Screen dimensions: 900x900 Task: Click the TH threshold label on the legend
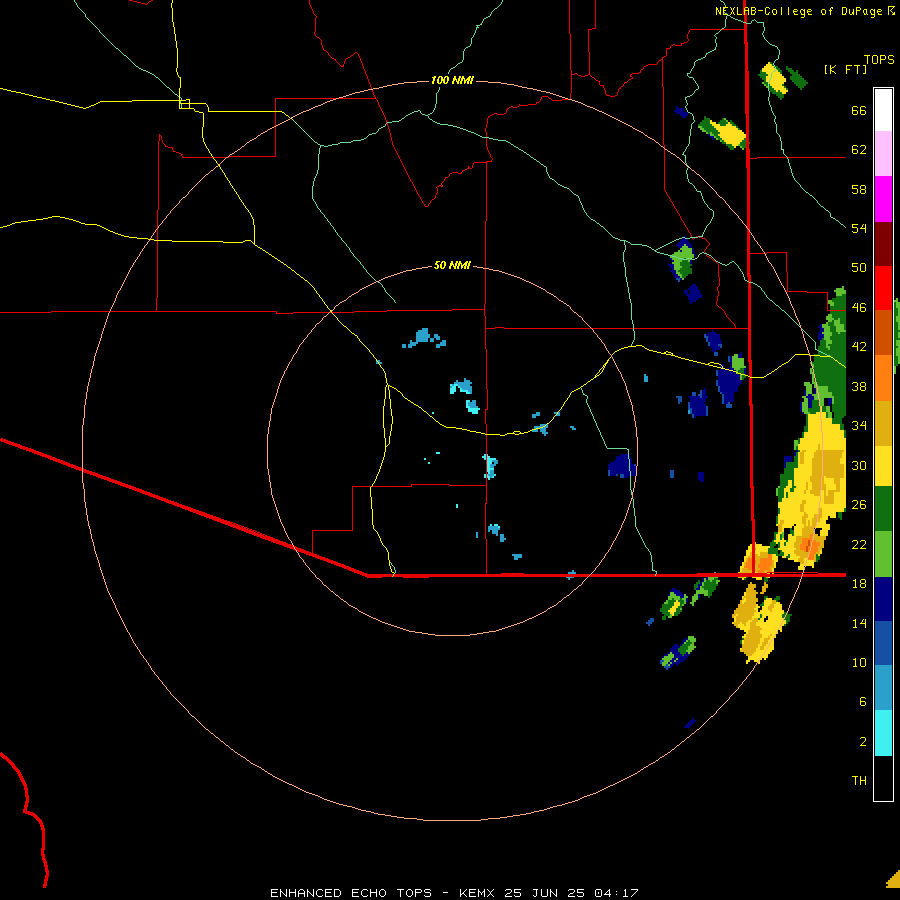click(859, 781)
